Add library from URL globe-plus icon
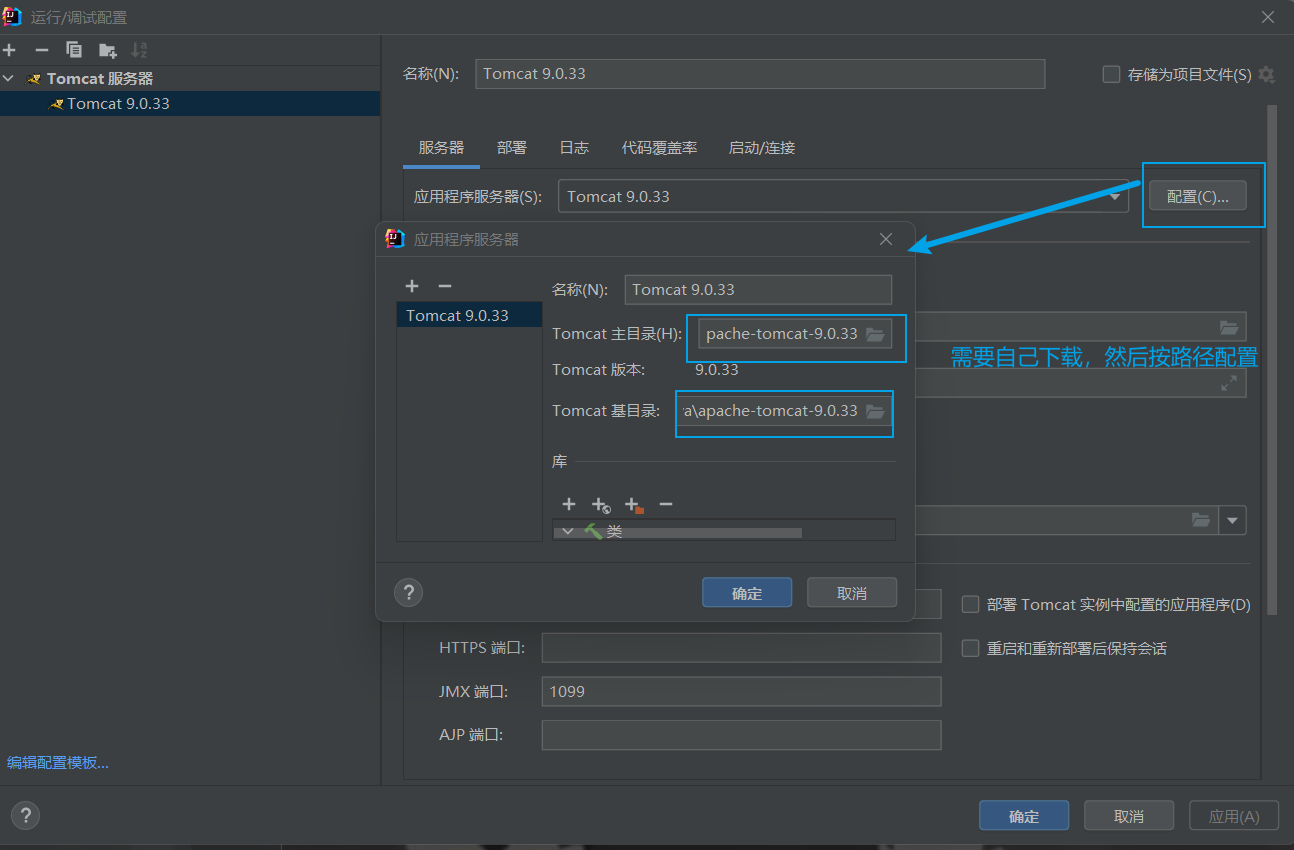This screenshot has width=1294, height=850. coord(600,505)
